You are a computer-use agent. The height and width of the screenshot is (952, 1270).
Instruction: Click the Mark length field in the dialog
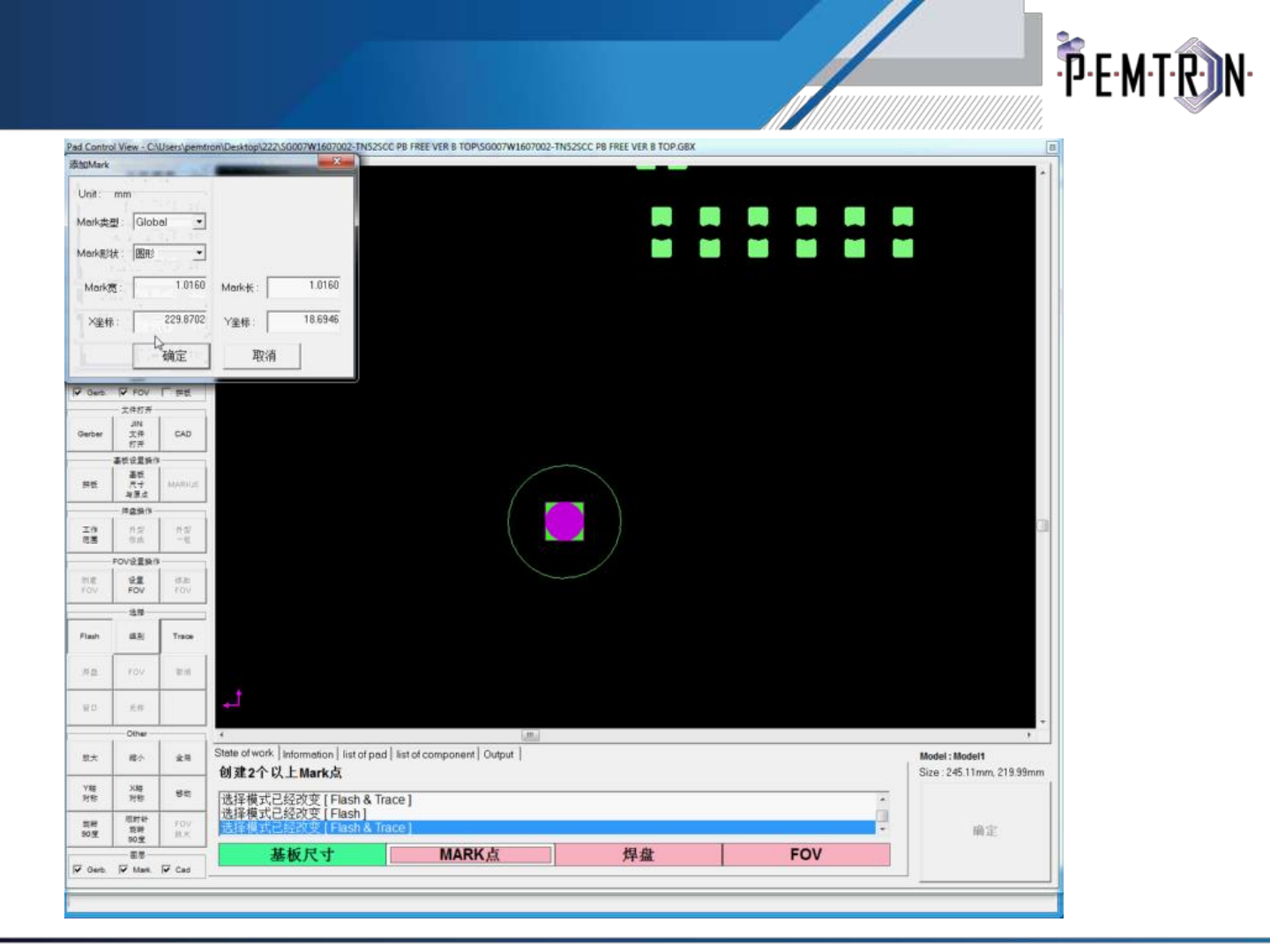(303, 286)
